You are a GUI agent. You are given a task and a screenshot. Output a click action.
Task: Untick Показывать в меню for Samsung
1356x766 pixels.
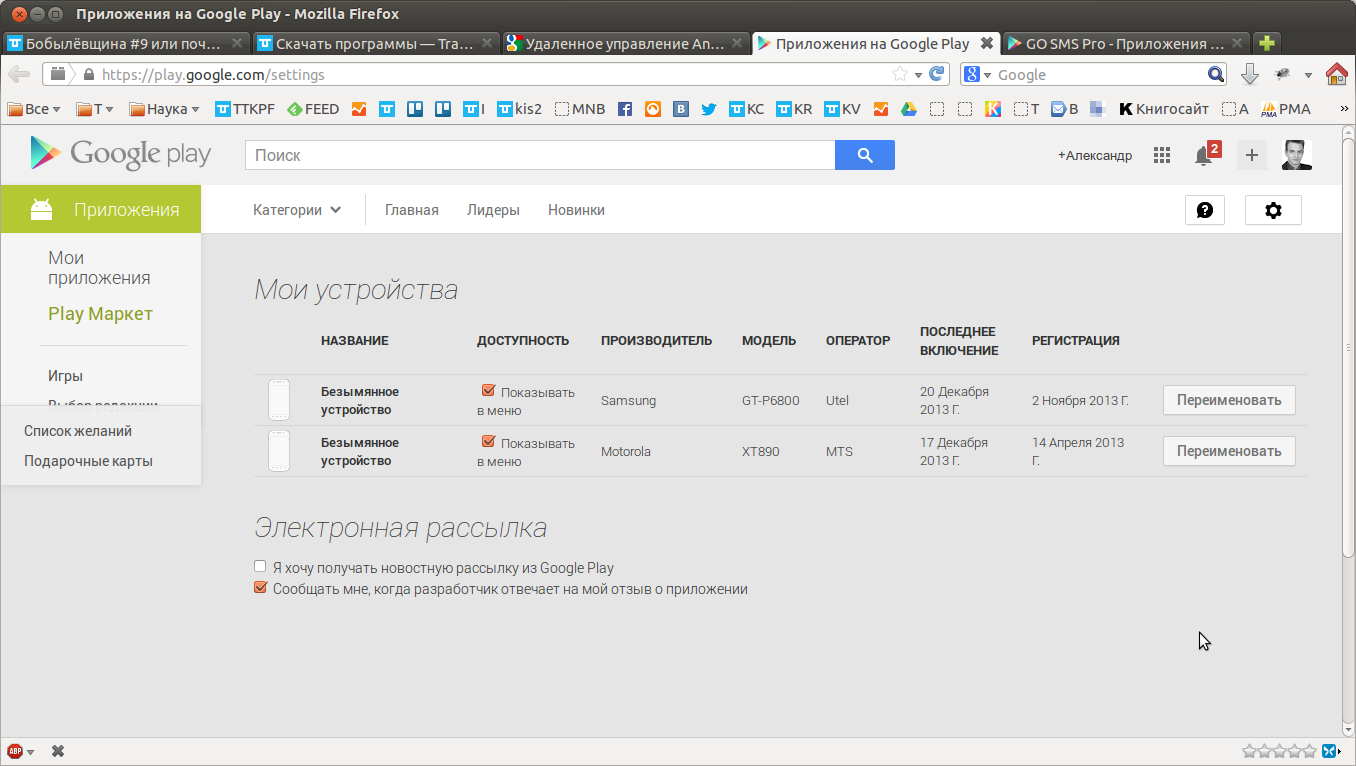[x=488, y=391]
